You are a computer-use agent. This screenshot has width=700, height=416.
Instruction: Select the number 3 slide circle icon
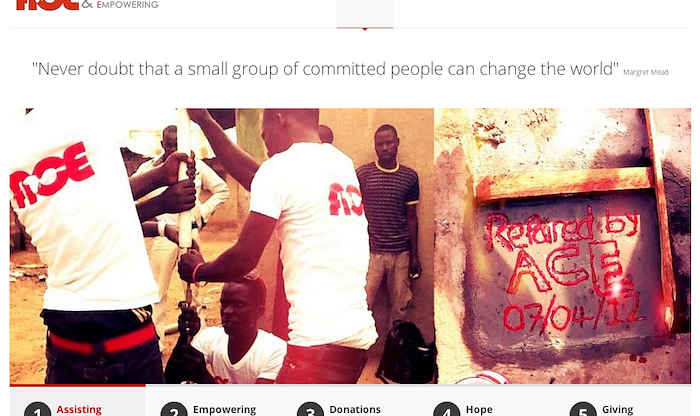coord(310,410)
